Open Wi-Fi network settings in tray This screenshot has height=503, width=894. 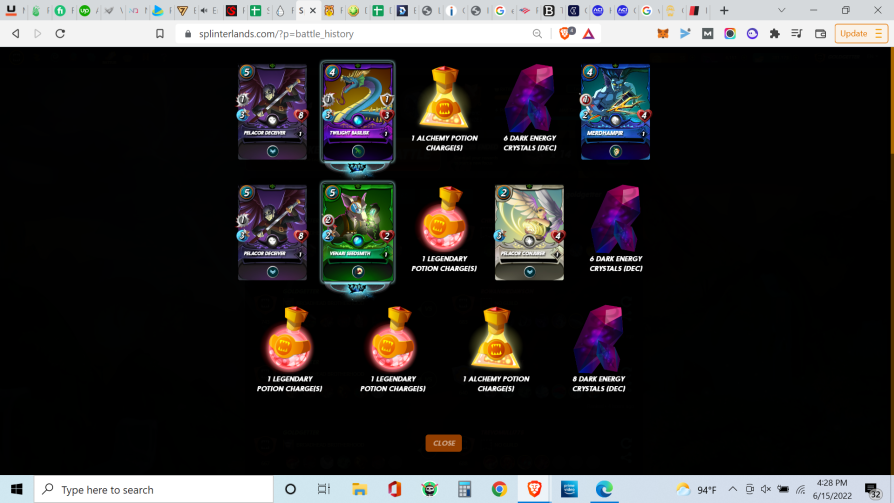point(800,489)
